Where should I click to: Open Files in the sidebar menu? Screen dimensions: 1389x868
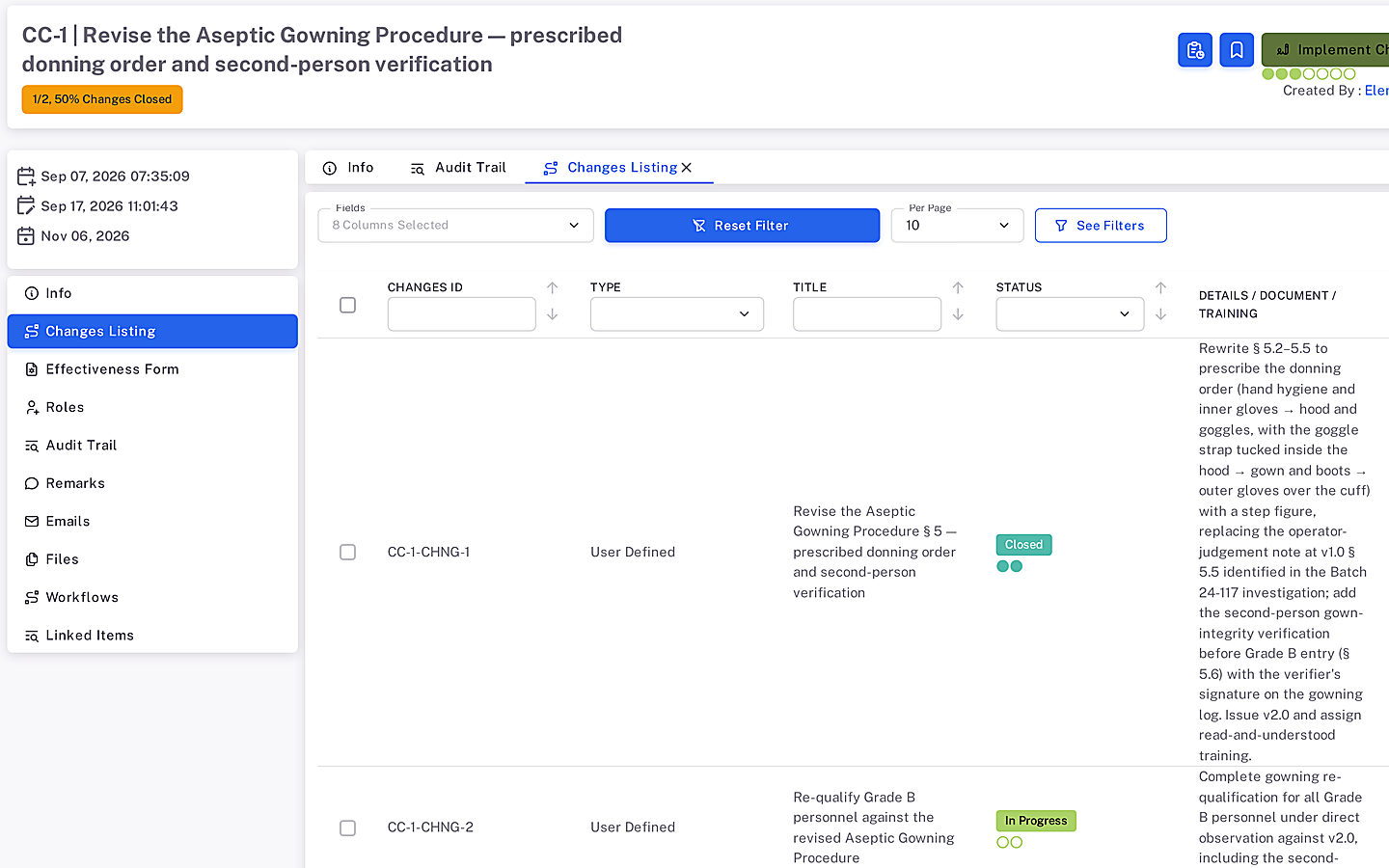tap(152, 559)
